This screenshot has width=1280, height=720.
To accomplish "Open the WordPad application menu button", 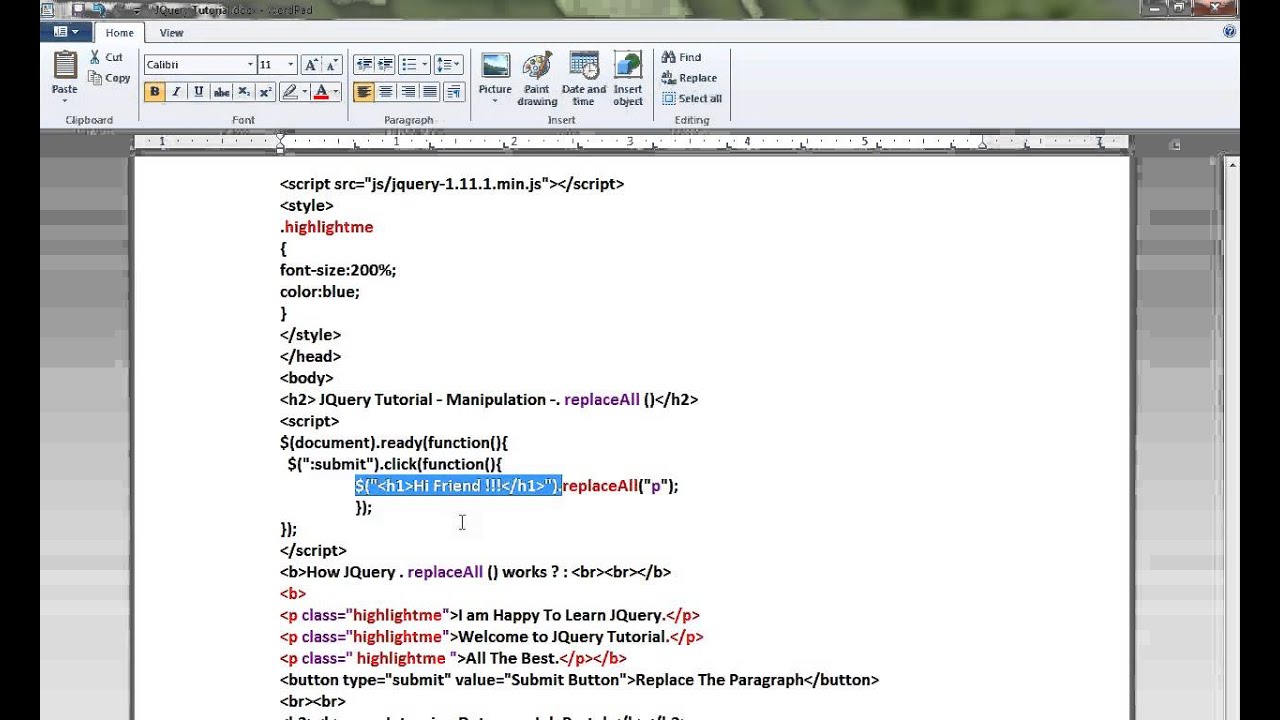I will tap(66, 32).
